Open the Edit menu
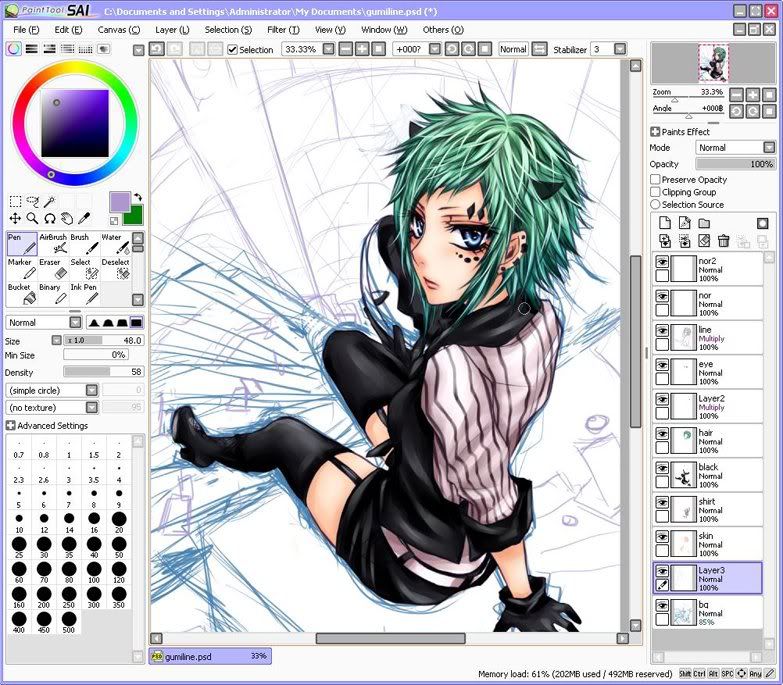 pyautogui.click(x=68, y=29)
